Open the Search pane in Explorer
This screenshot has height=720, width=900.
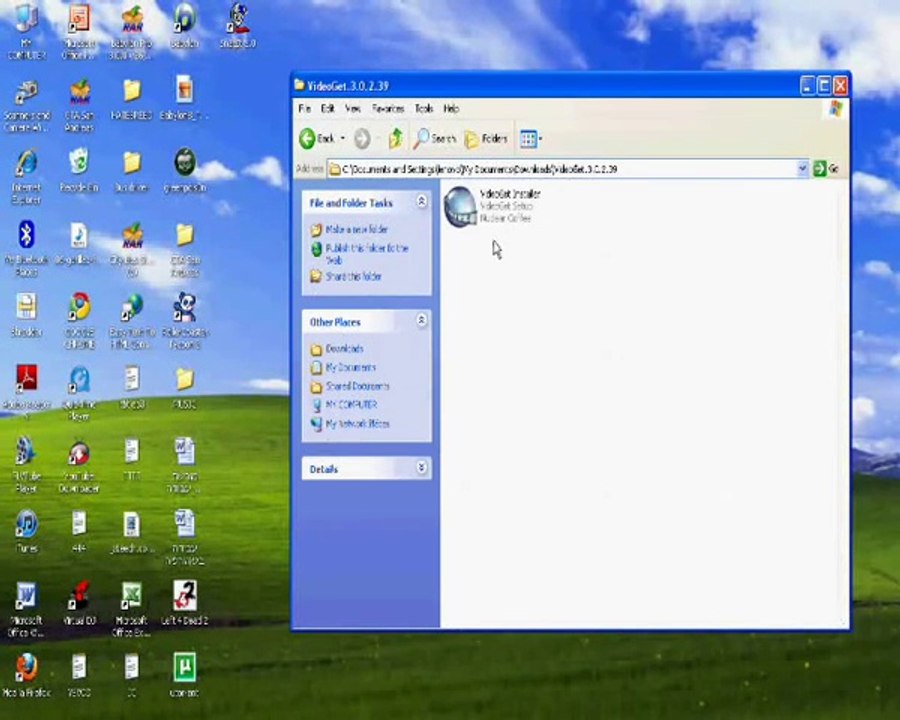(x=435, y=138)
